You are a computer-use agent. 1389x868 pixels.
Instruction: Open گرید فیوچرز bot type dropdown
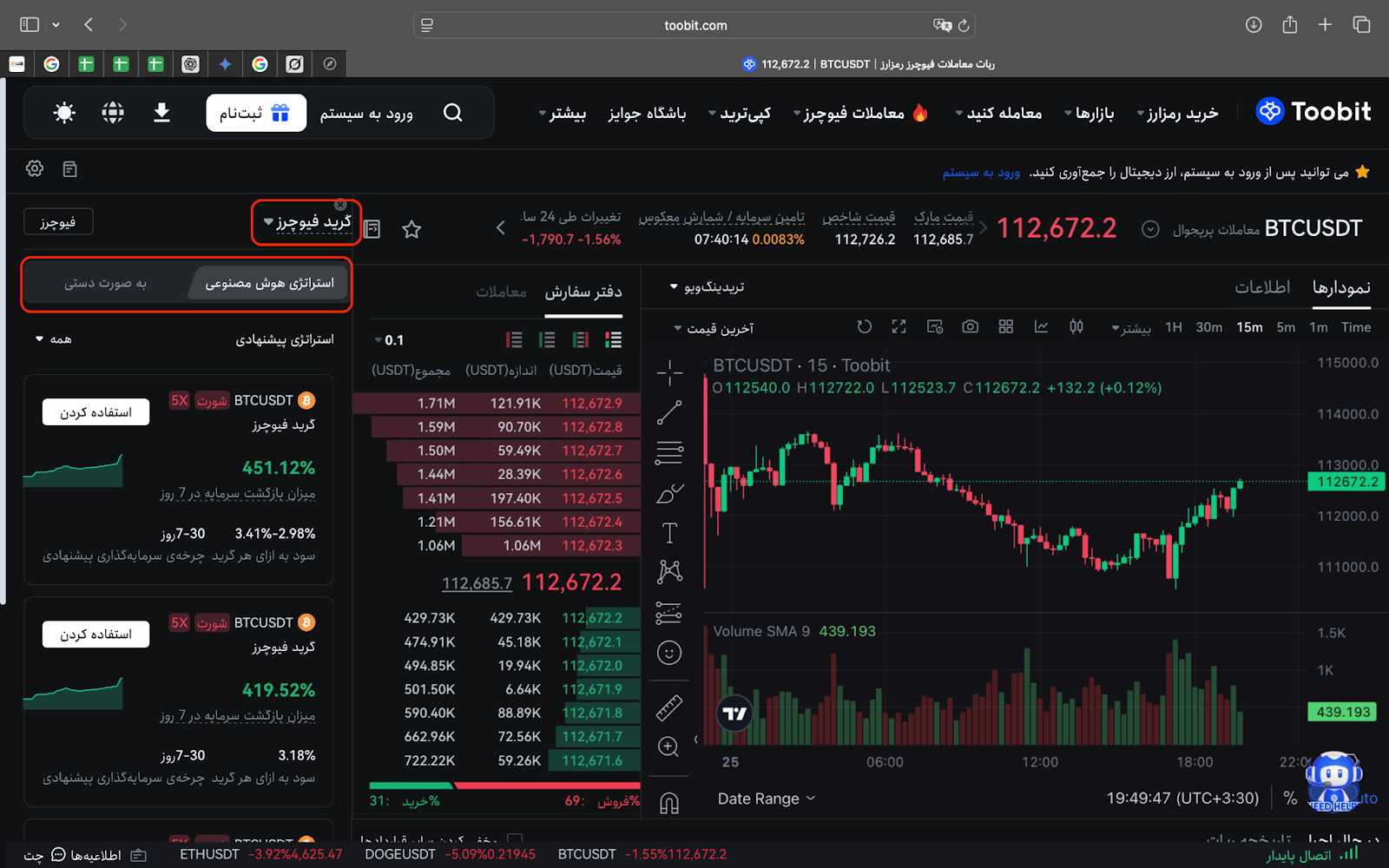pyautogui.click(x=307, y=222)
